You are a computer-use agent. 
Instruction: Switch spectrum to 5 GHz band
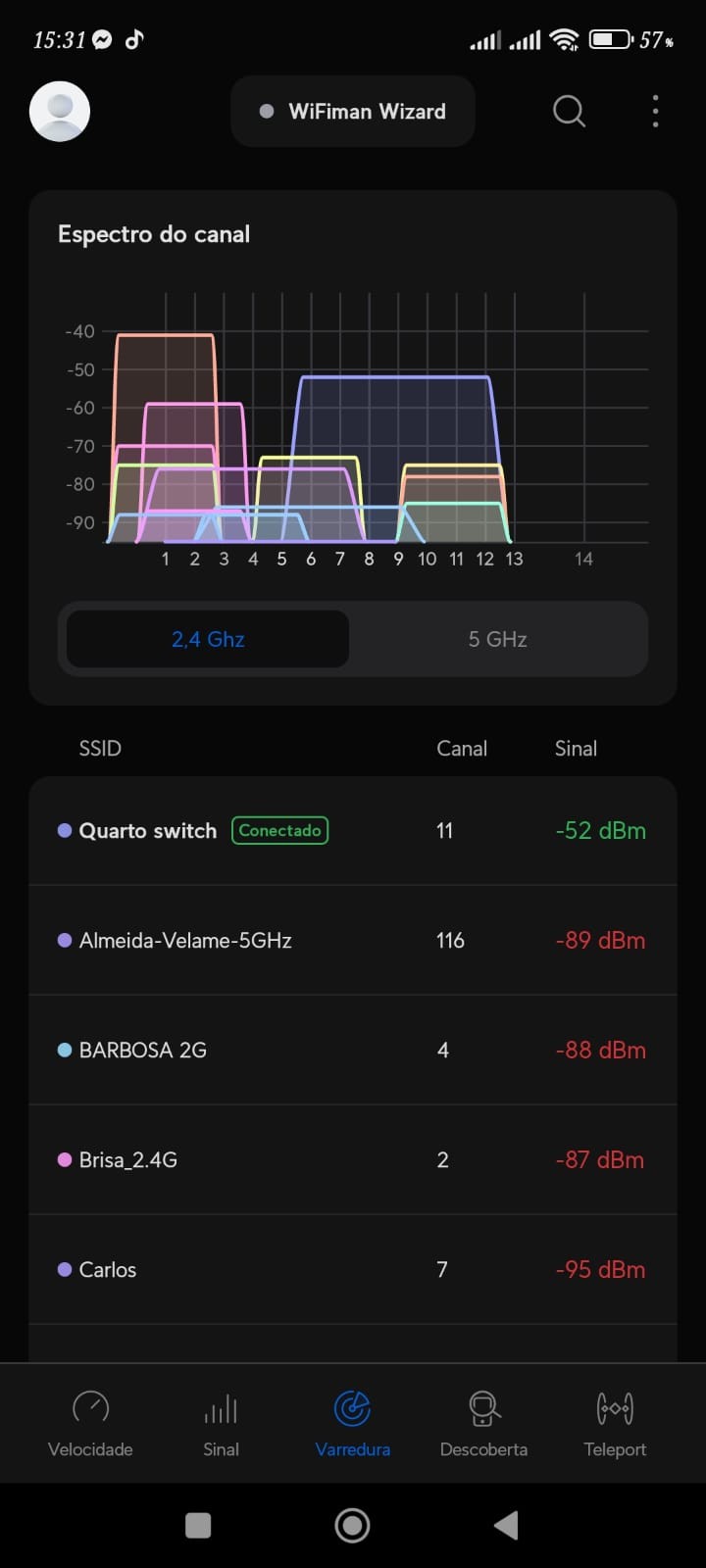pyautogui.click(x=497, y=640)
